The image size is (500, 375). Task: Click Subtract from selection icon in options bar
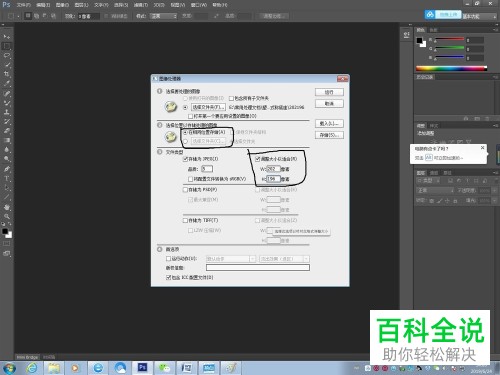pos(45,16)
